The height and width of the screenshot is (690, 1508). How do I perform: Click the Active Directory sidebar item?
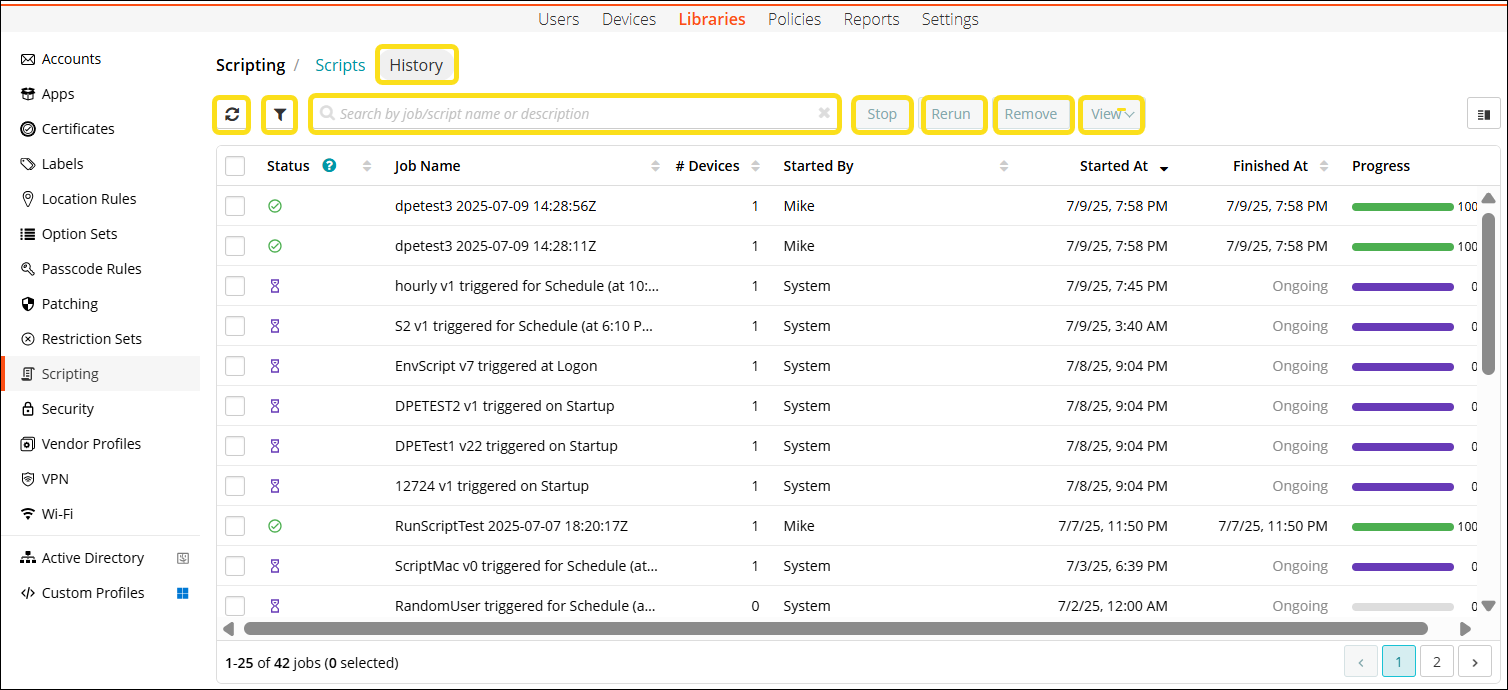[x=92, y=558]
